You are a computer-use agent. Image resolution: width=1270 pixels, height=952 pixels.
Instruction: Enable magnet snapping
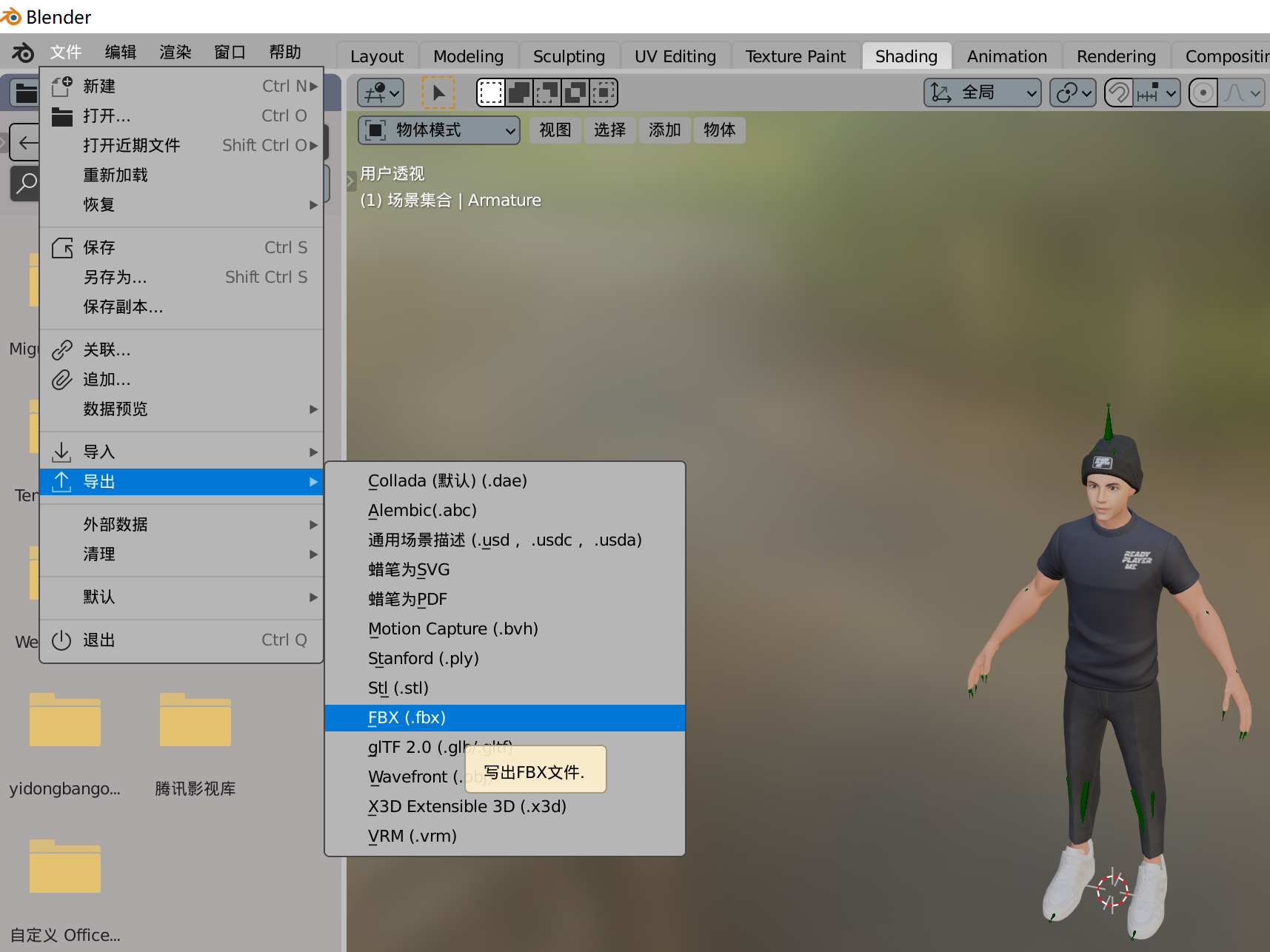pyautogui.click(x=1118, y=92)
